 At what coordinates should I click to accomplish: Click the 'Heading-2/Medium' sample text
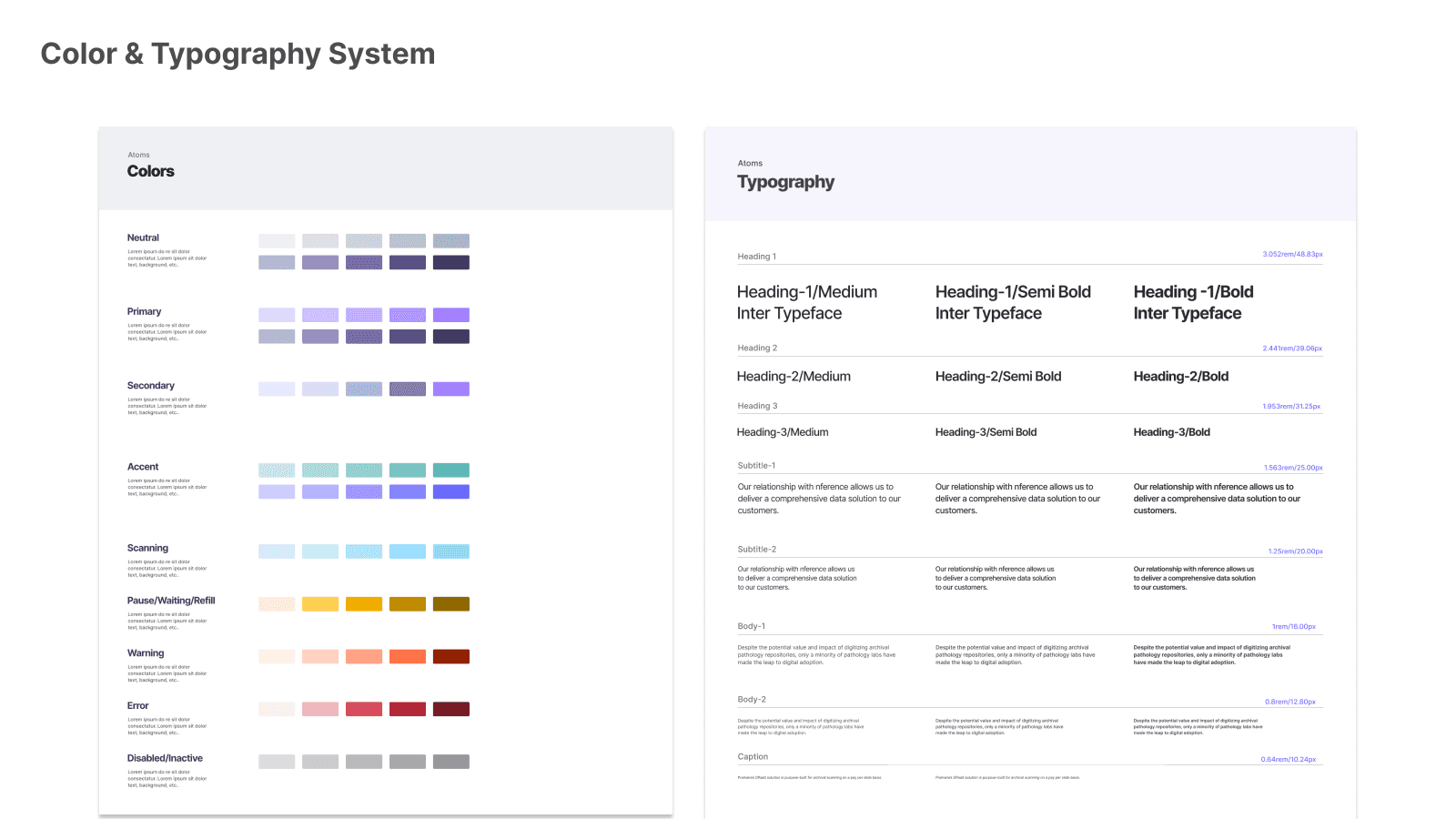tap(794, 377)
